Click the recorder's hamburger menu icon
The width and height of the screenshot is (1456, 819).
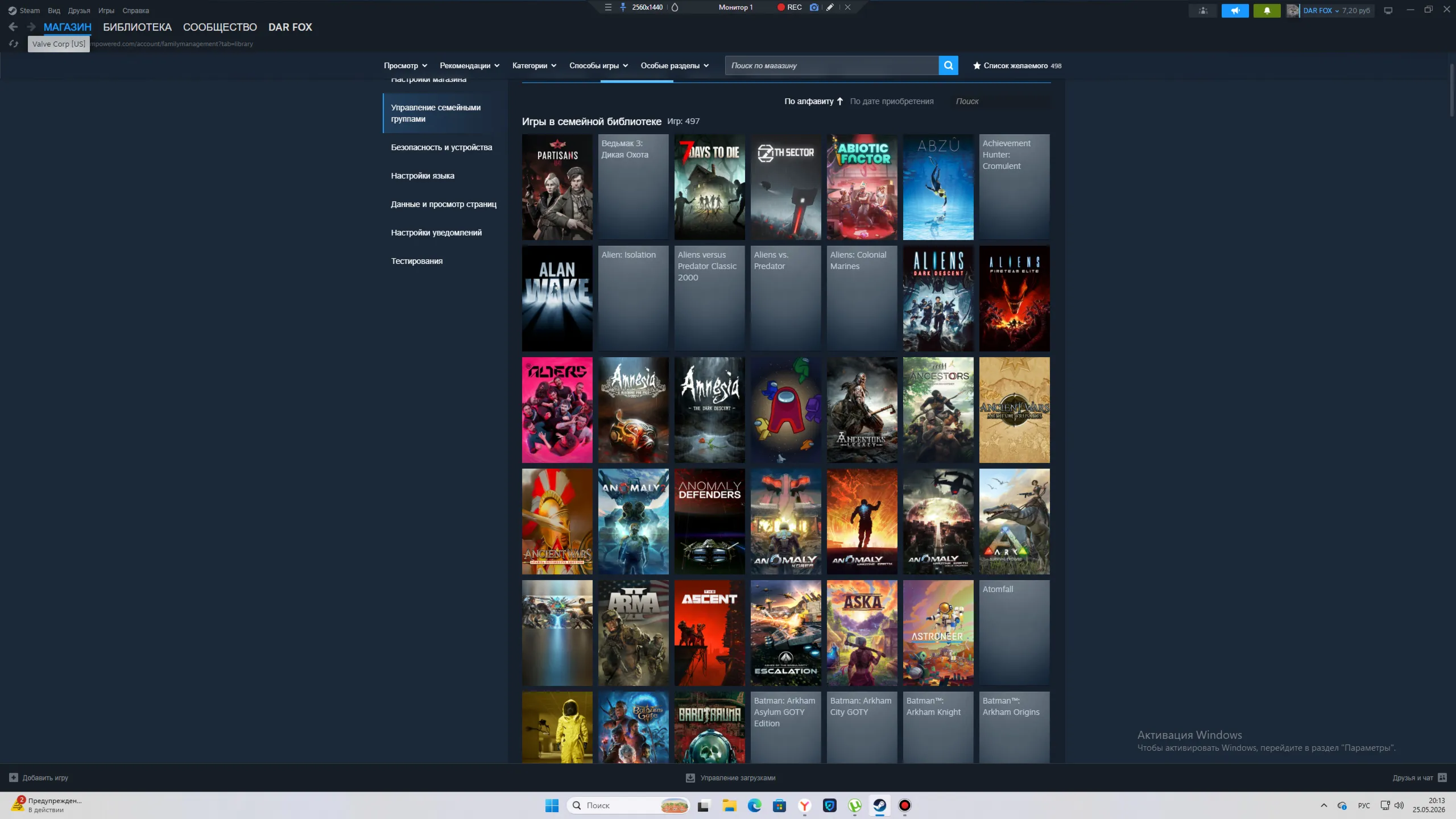(608, 7)
